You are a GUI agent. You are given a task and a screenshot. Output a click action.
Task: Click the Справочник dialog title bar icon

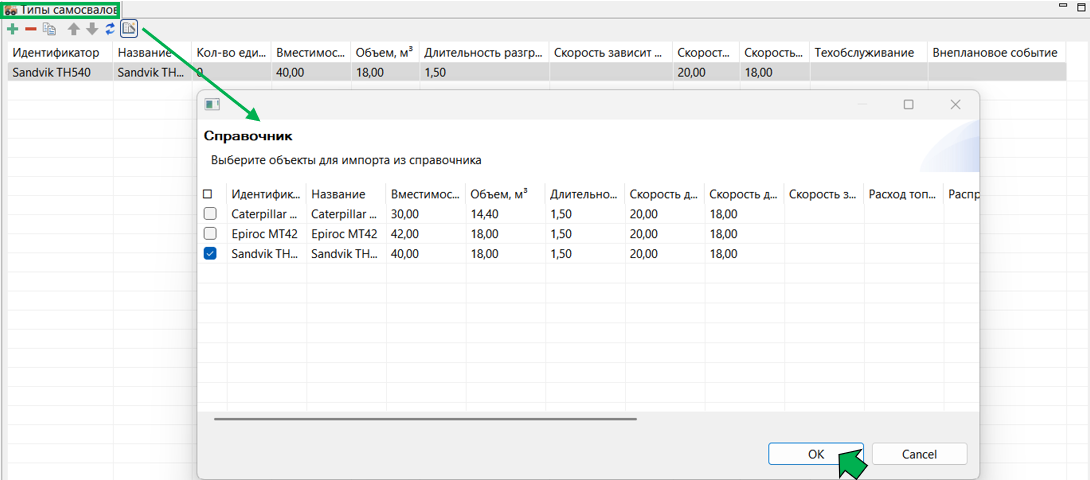click(x=212, y=104)
